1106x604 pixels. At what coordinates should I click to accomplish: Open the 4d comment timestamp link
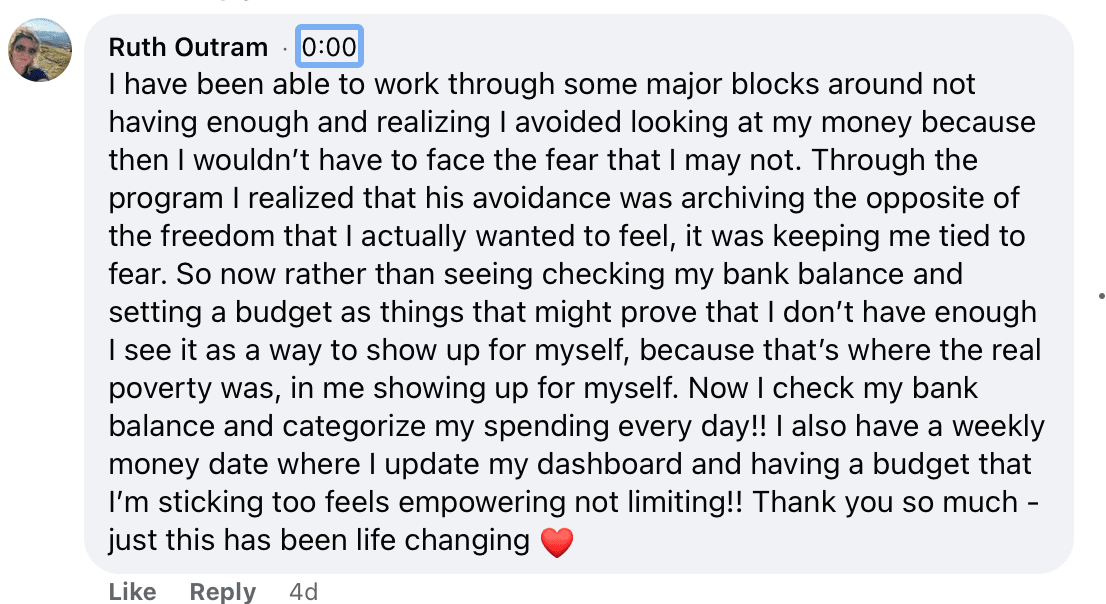coord(303,592)
